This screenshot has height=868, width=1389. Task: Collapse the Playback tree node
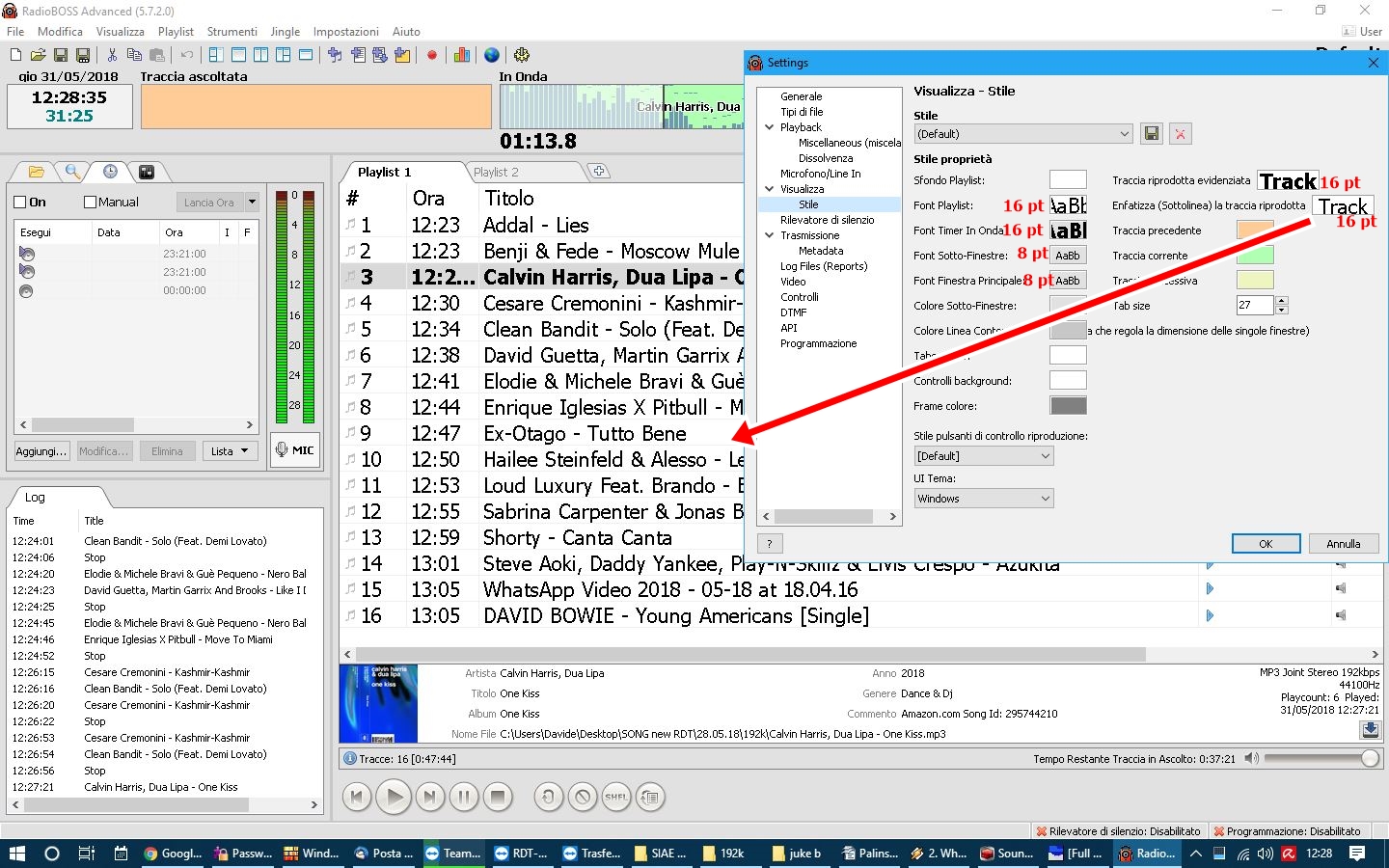pyautogui.click(x=770, y=127)
